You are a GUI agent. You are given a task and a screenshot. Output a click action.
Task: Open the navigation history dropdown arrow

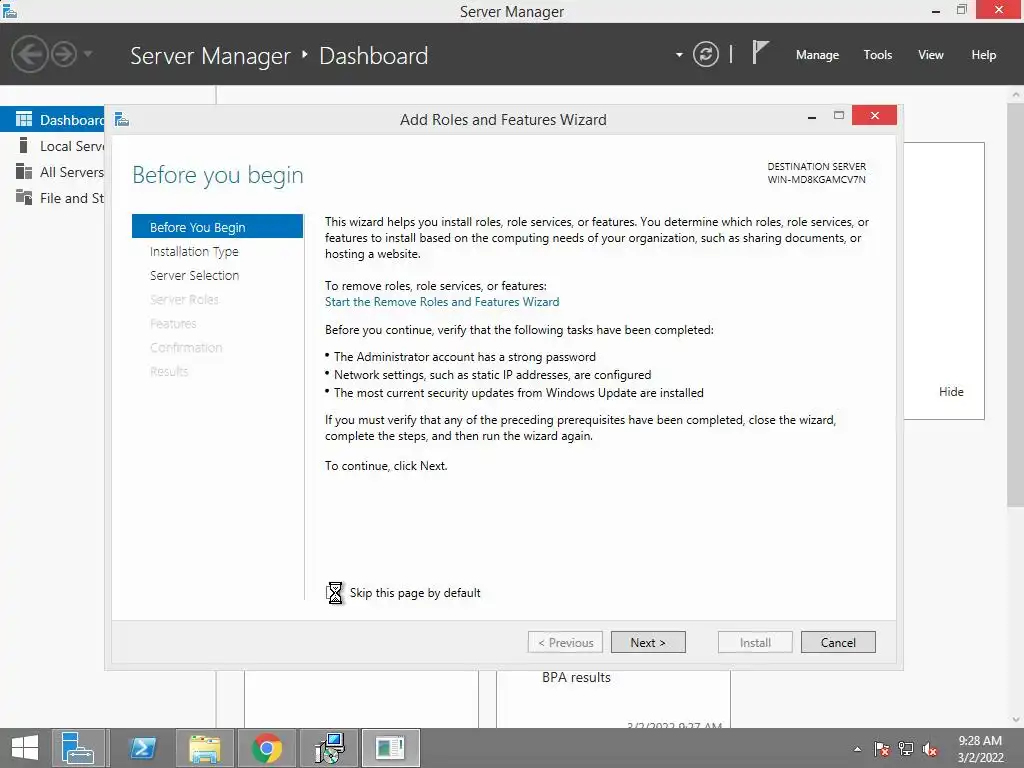(x=88, y=54)
